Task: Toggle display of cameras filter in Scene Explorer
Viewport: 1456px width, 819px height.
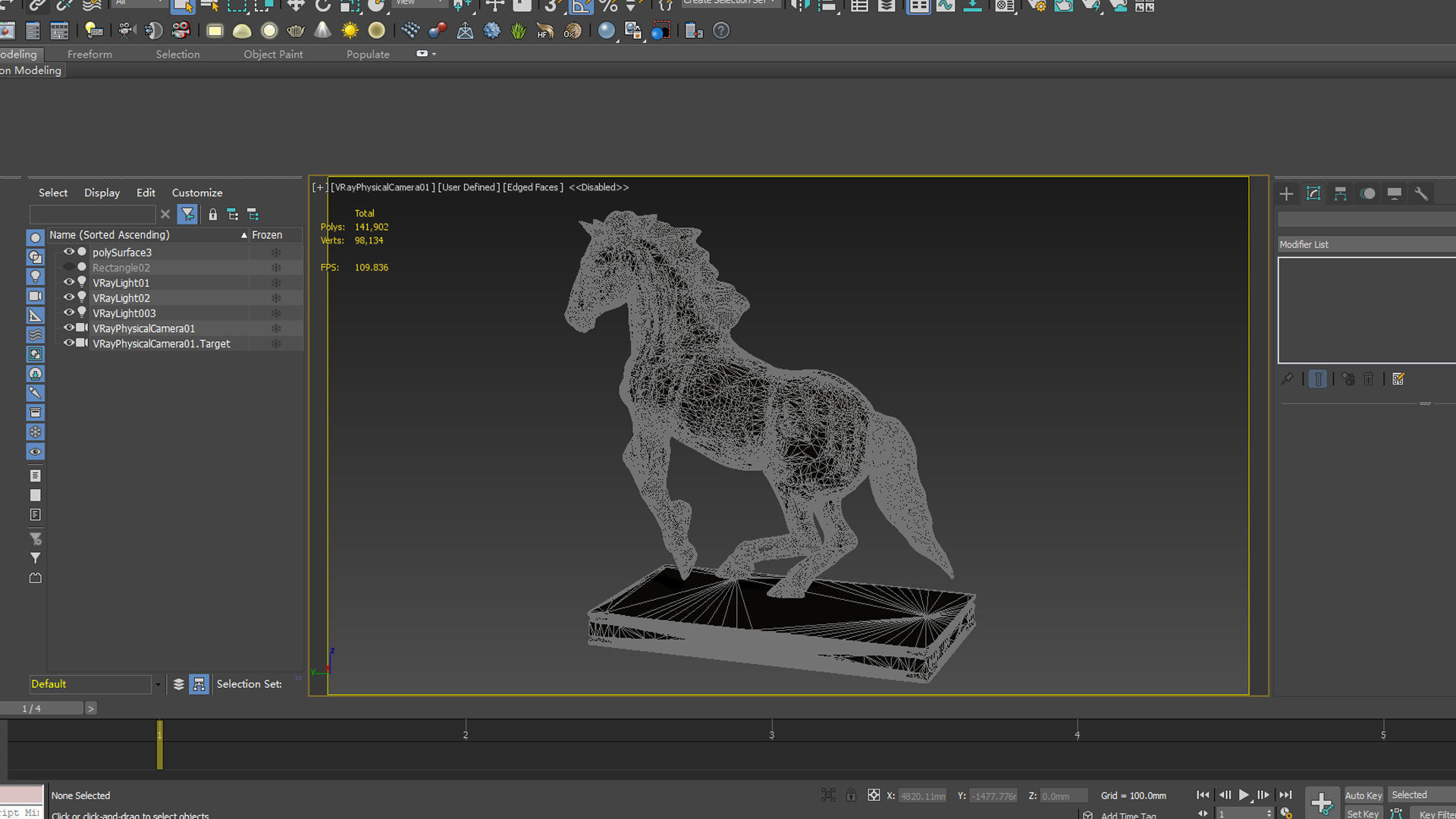Action: 35,297
